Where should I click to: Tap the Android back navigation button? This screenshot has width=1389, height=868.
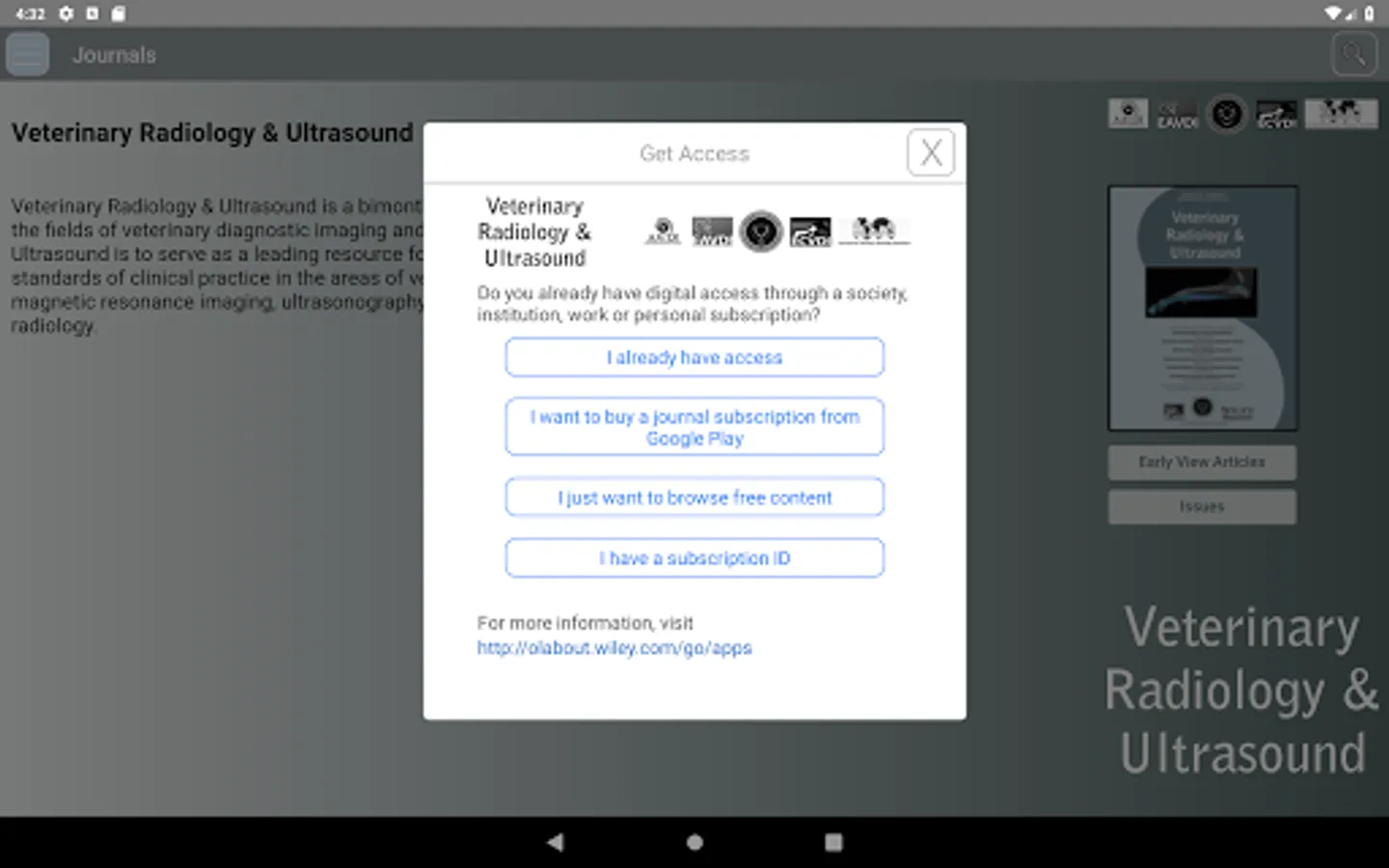pyautogui.click(x=555, y=842)
